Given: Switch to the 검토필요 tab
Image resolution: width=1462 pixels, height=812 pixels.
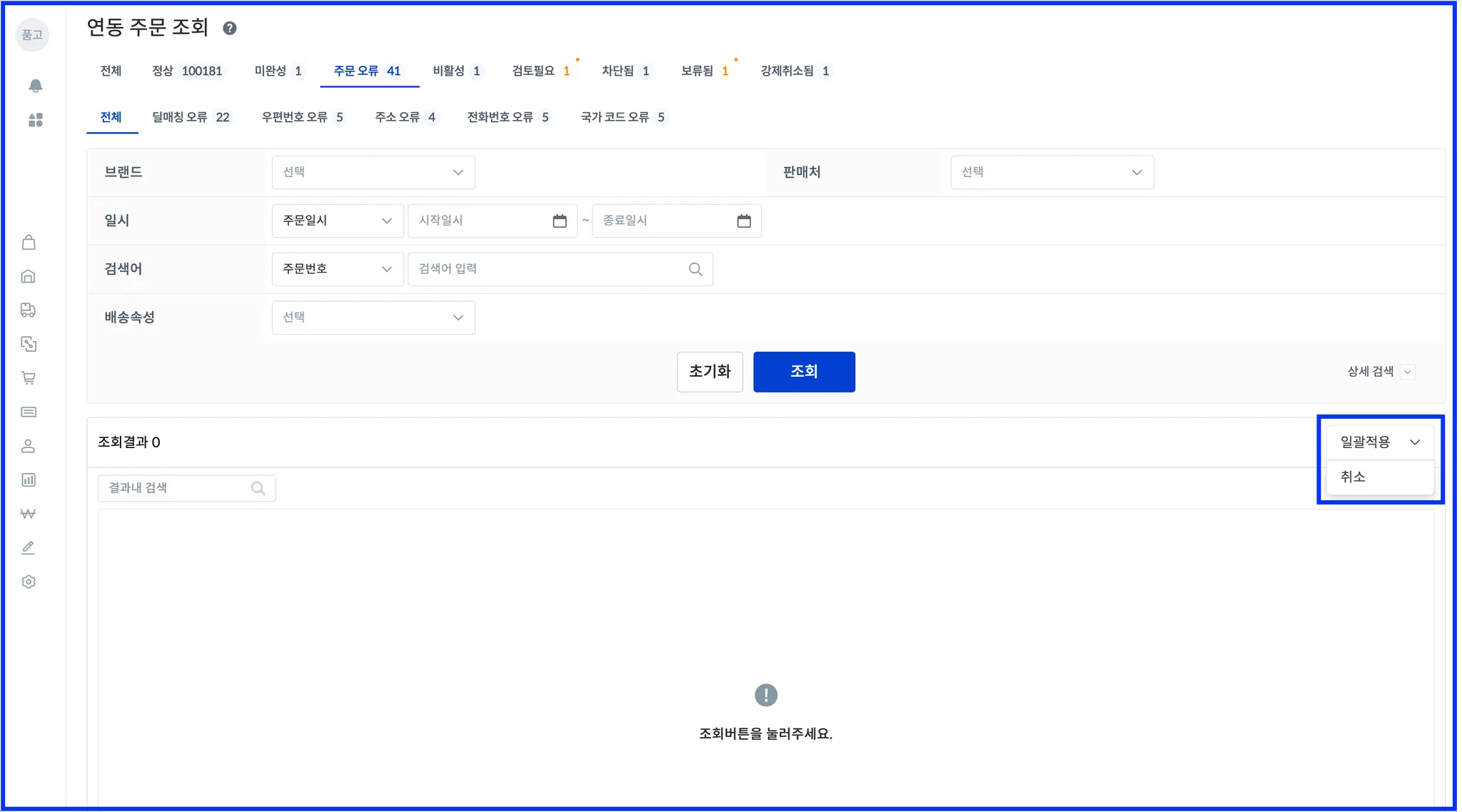Looking at the screenshot, I should tap(540, 71).
